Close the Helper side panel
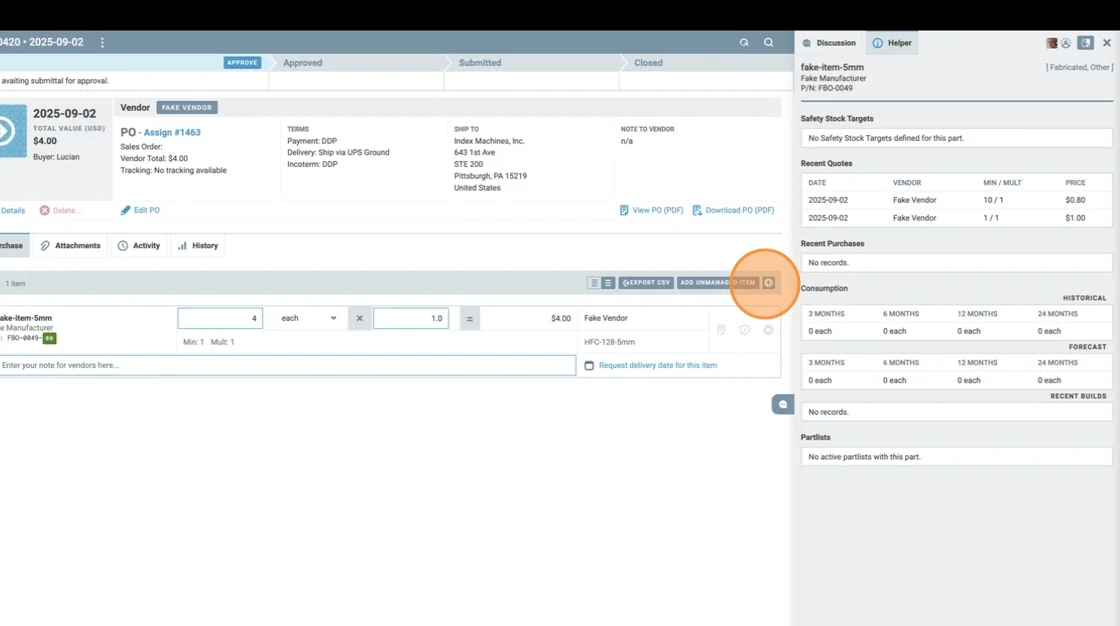The width and height of the screenshot is (1120, 626). point(1106,43)
